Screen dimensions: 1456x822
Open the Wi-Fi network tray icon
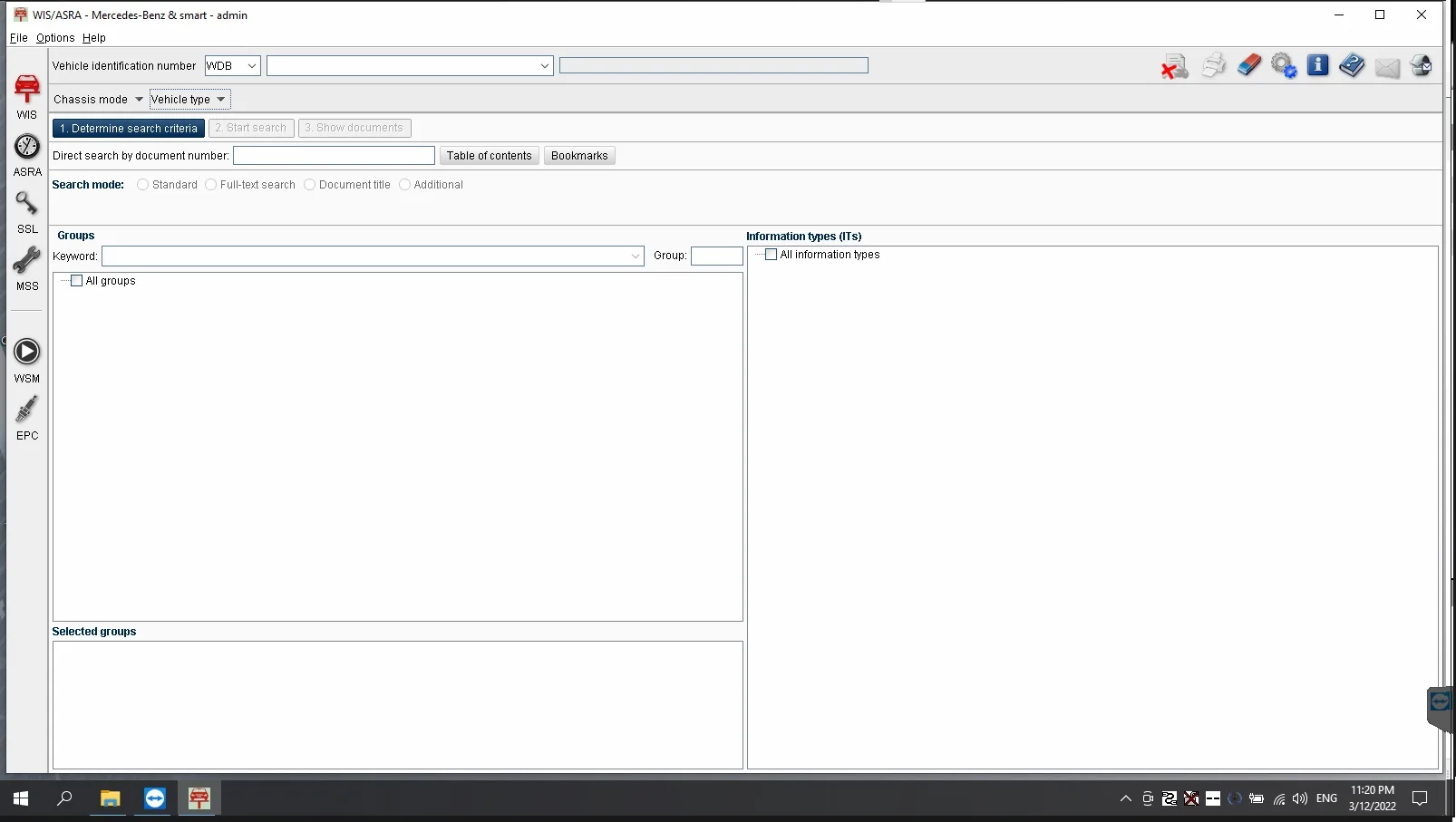coord(1279,798)
